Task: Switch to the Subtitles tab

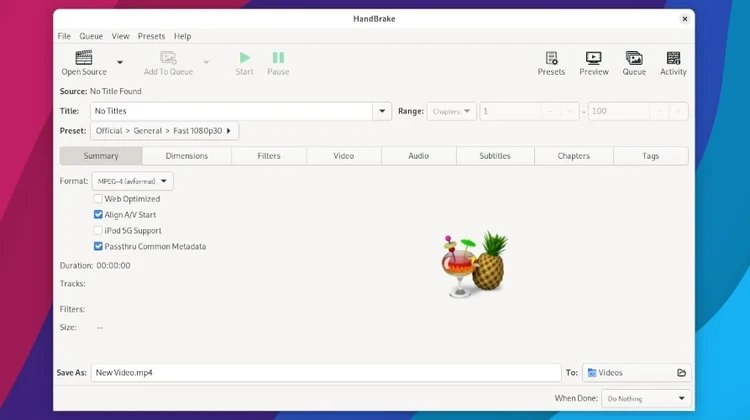Action: pyautogui.click(x=495, y=156)
